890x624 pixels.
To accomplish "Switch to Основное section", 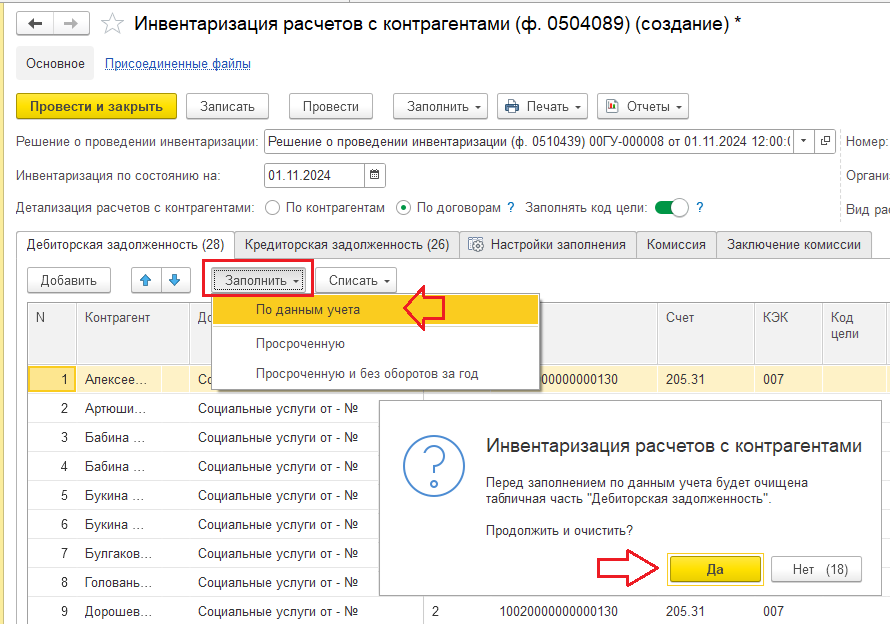I will [55, 64].
